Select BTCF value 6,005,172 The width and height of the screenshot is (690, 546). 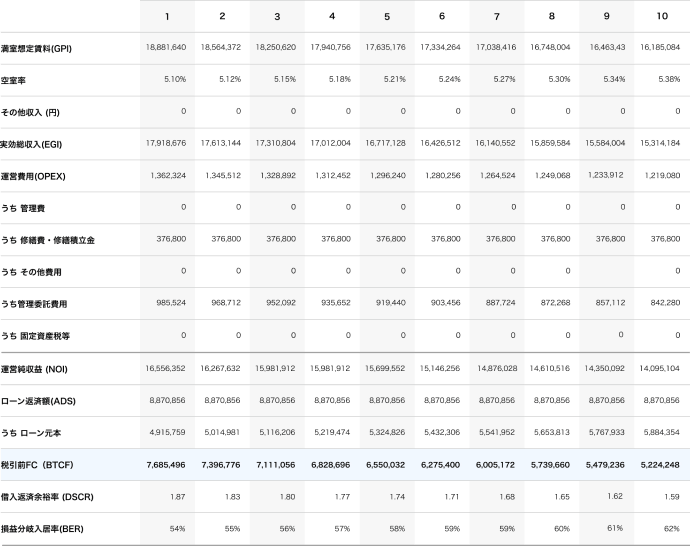click(495, 465)
